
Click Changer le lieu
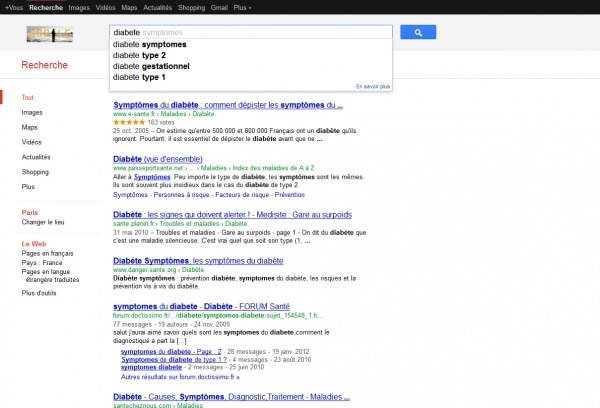point(43,222)
